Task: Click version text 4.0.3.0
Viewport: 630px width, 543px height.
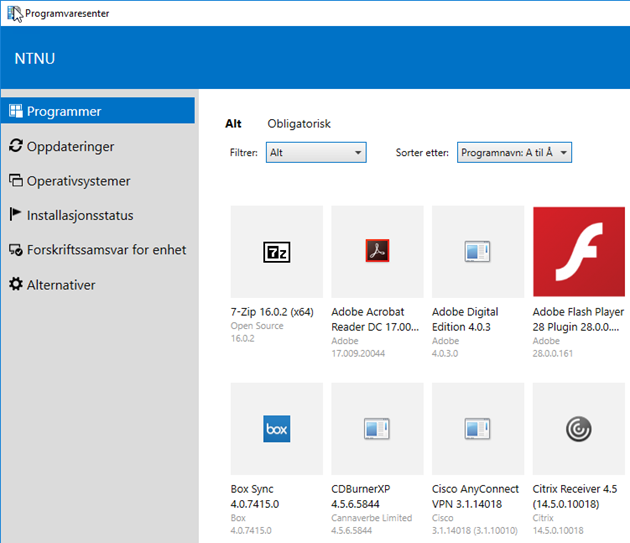Action: (445, 353)
